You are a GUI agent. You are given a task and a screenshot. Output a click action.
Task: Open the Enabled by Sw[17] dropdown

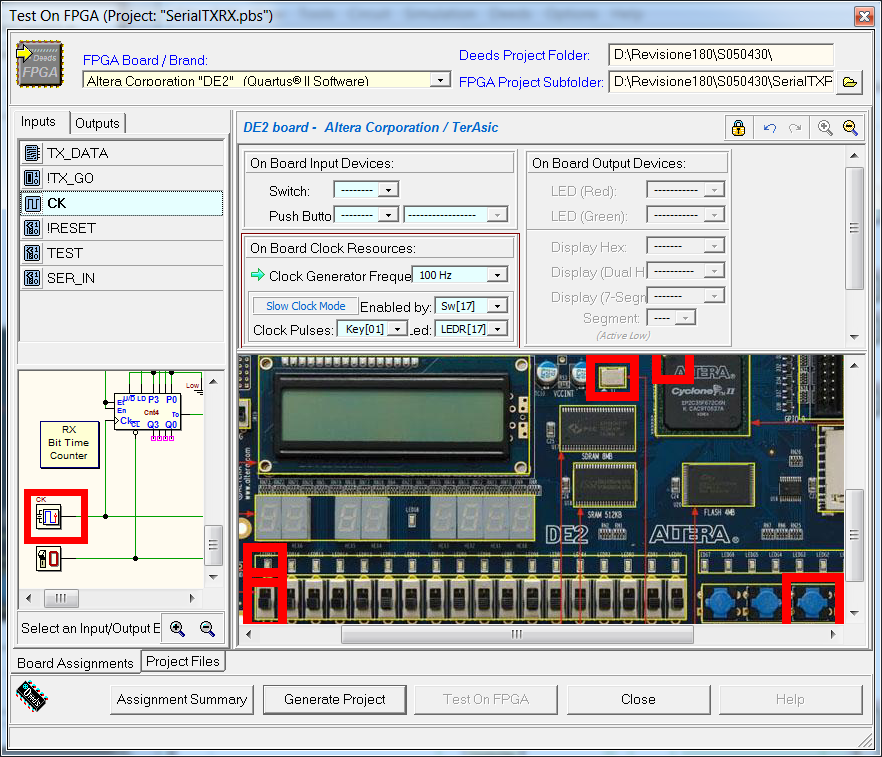tap(497, 306)
